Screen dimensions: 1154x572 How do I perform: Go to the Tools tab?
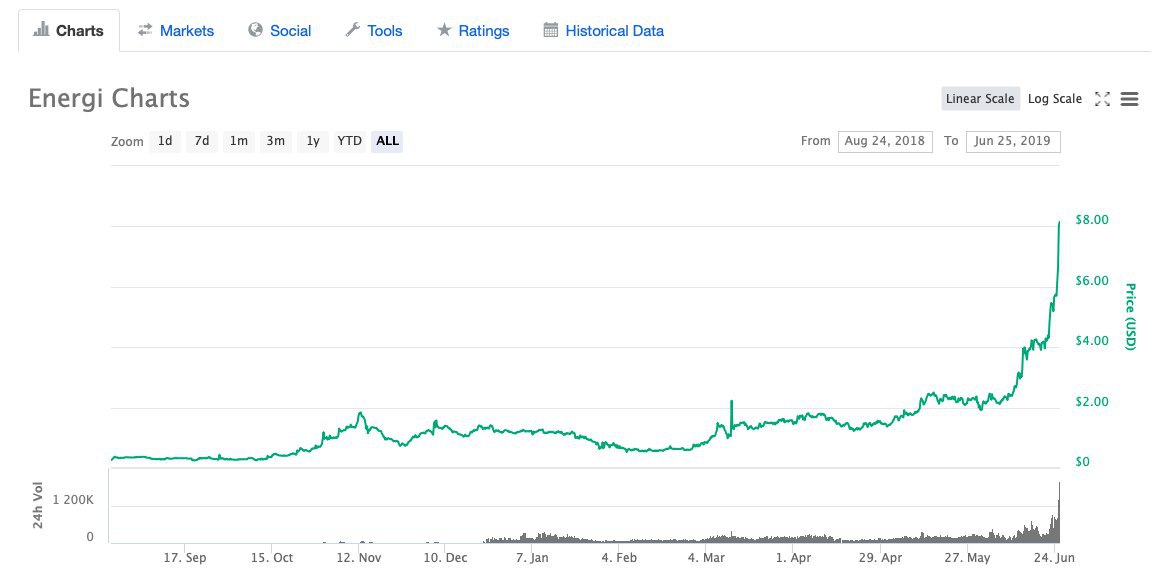[x=374, y=31]
